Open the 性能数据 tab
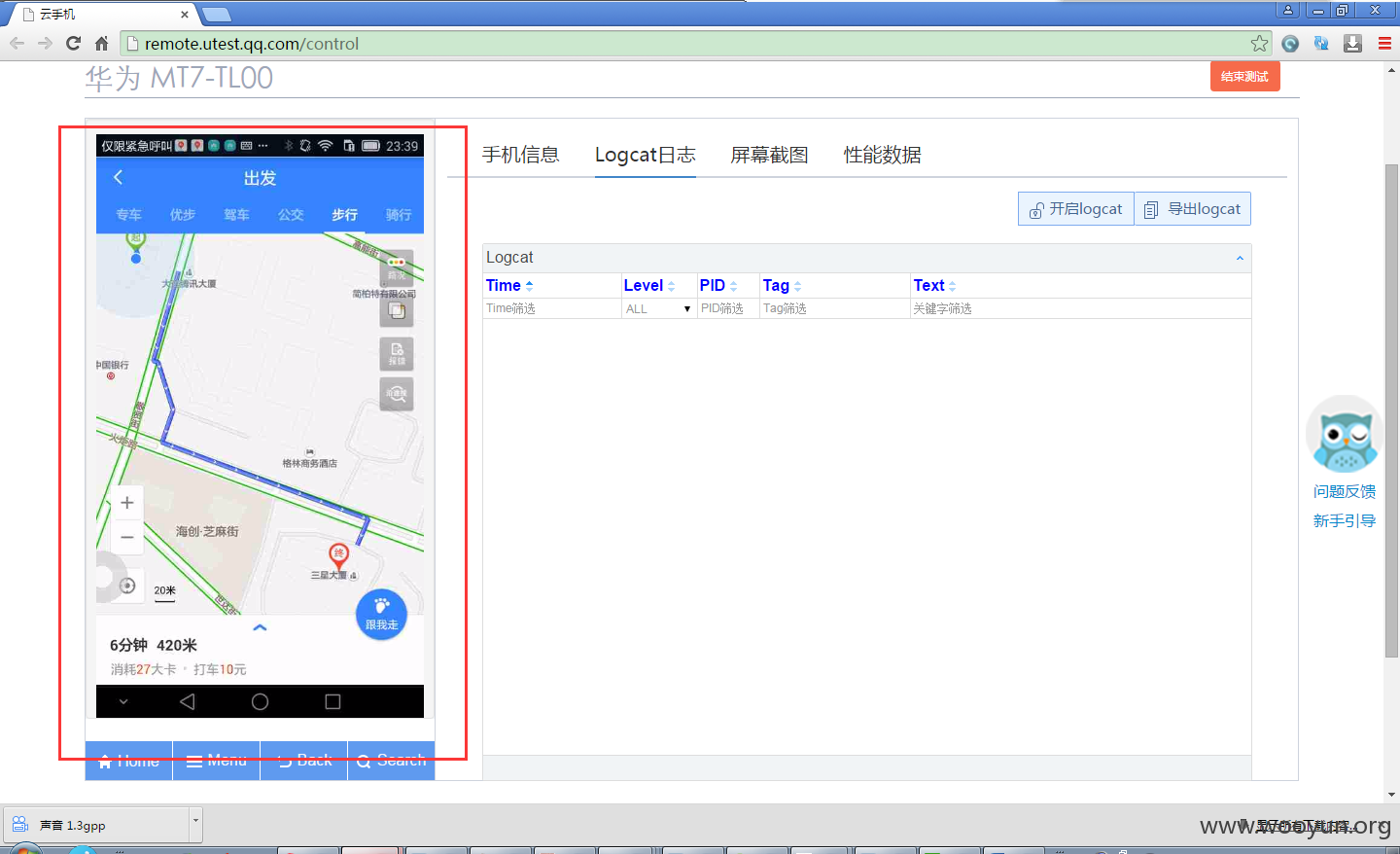The height and width of the screenshot is (854, 1400). coord(882,155)
